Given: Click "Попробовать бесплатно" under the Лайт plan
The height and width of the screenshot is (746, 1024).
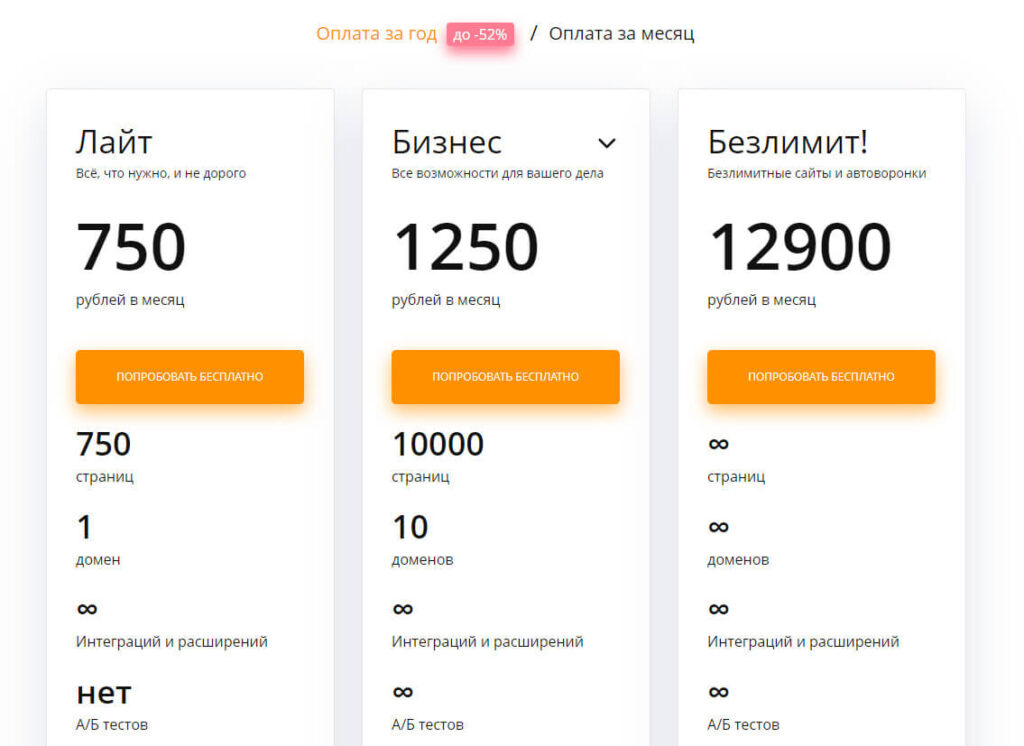Looking at the screenshot, I should point(190,377).
